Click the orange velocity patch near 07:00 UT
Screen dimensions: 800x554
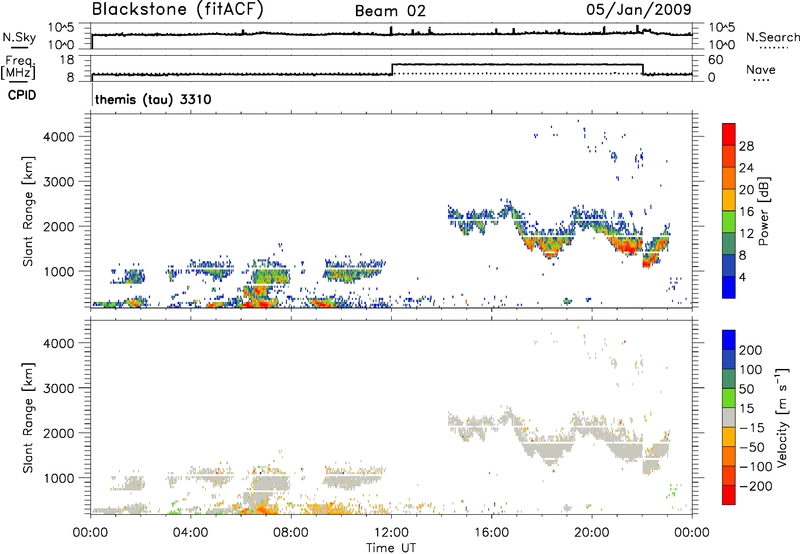(263, 508)
